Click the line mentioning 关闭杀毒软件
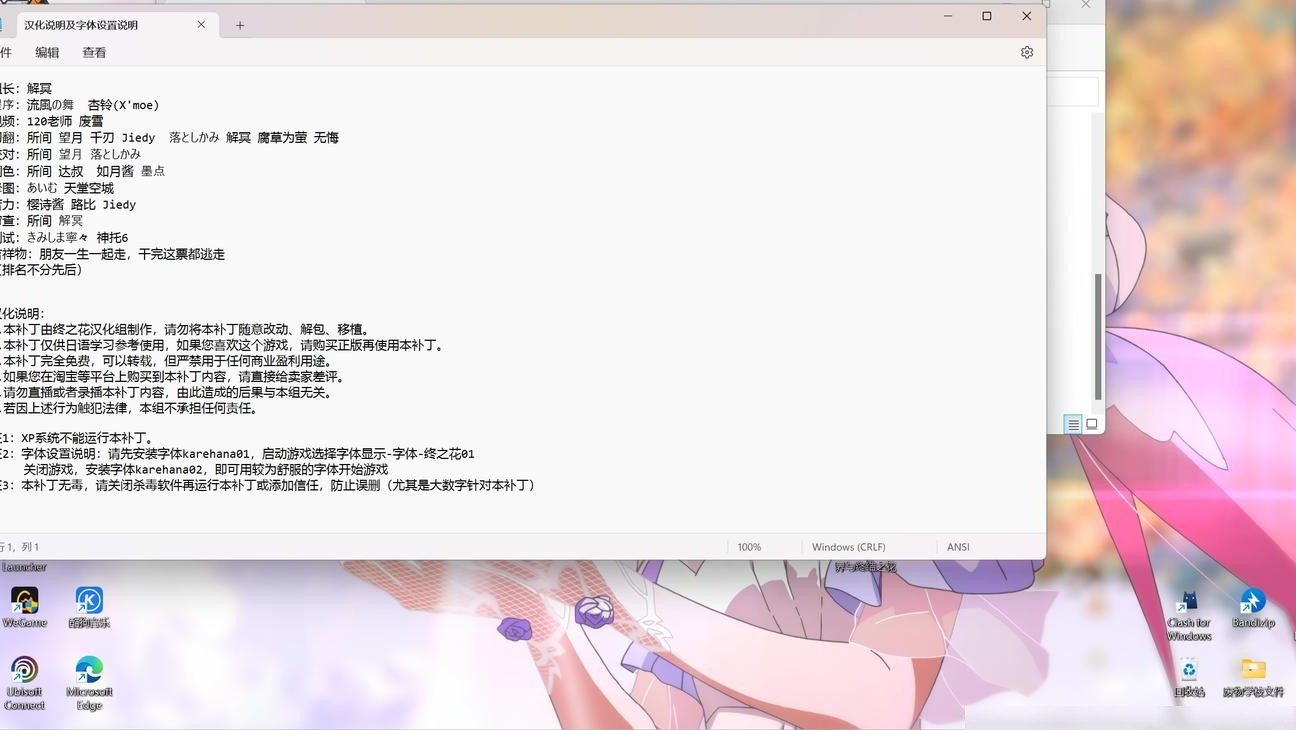The image size is (1296, 730). tap(270, 485)
